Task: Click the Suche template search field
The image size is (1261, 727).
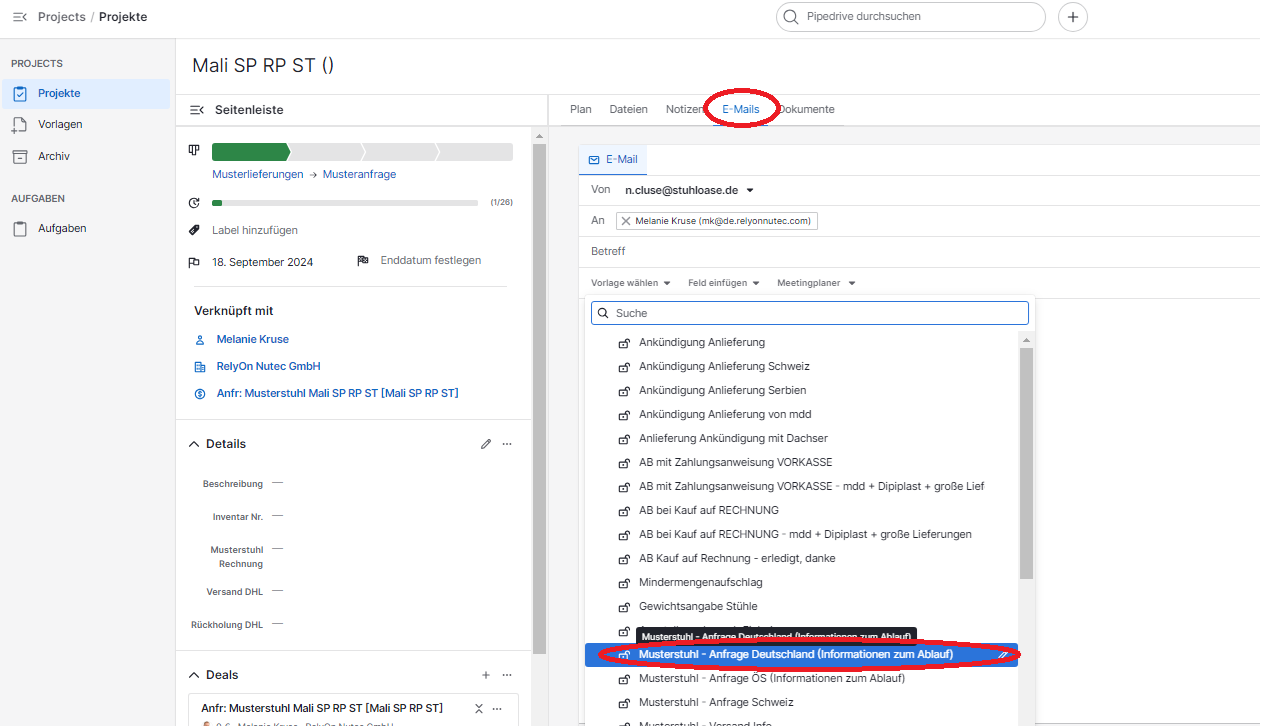Action: (x=810, y=313)
